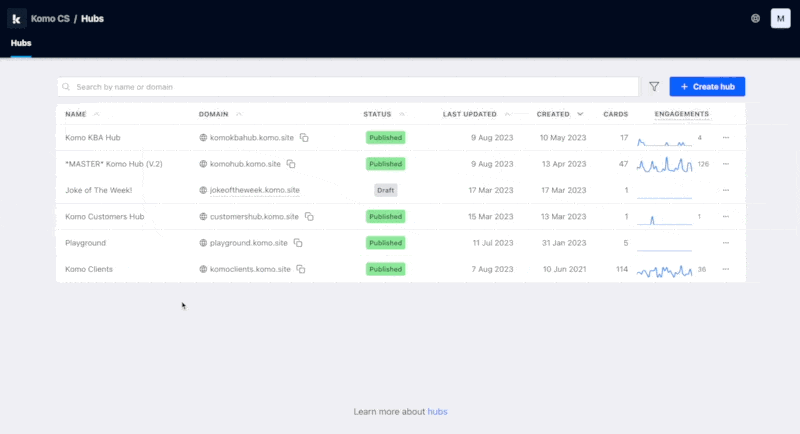Copy the komohub.komo.site domain
The width and height of the screenshot is (800, 434).
click(291, 163)
